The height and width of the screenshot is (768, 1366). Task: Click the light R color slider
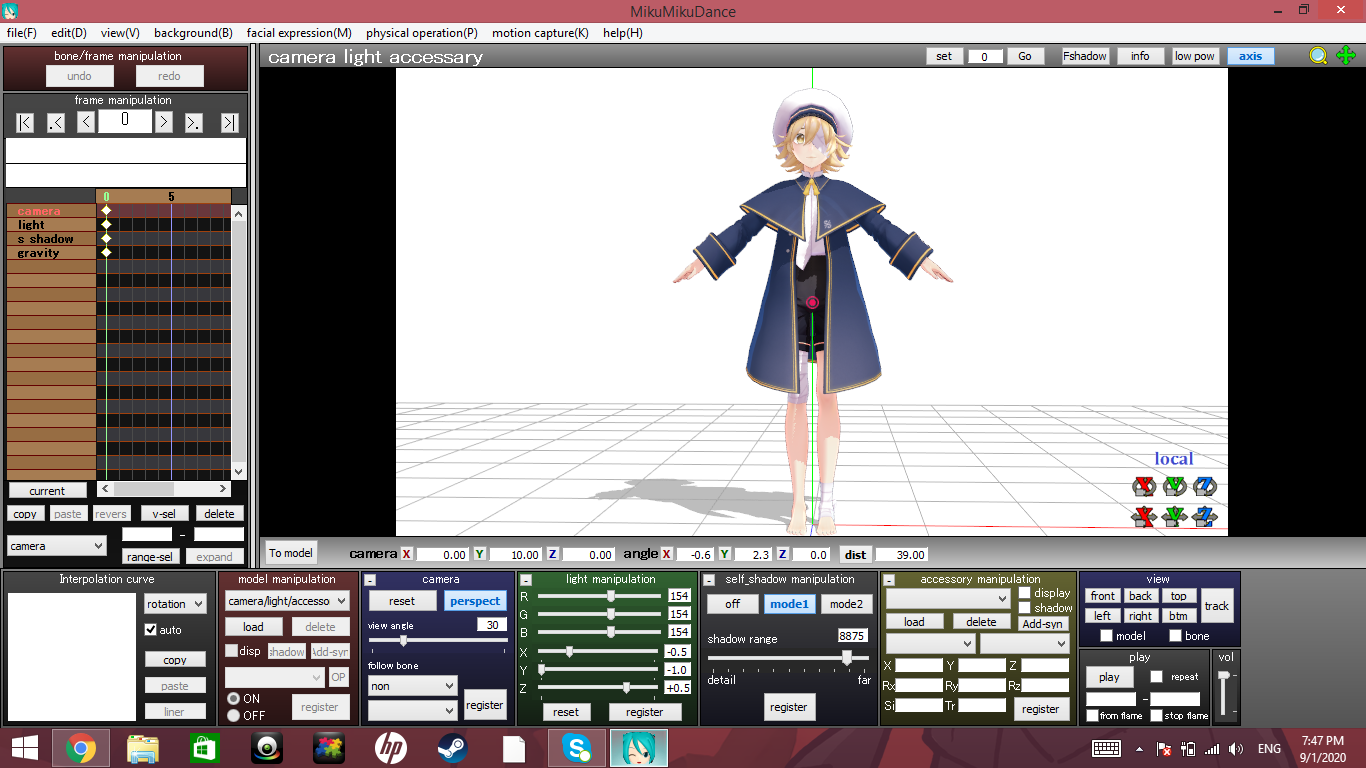[x=598, y=596]
